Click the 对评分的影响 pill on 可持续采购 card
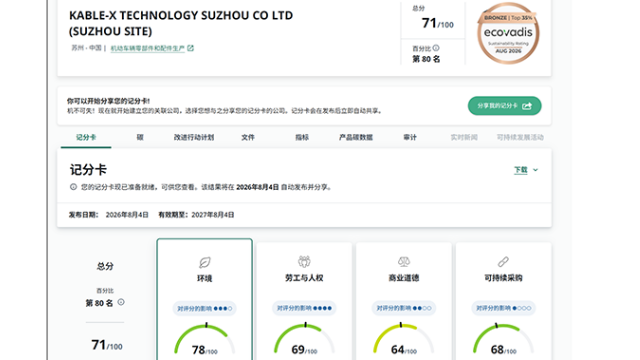The width and height of the screenshot is (640, 360). tap(503, 308)
